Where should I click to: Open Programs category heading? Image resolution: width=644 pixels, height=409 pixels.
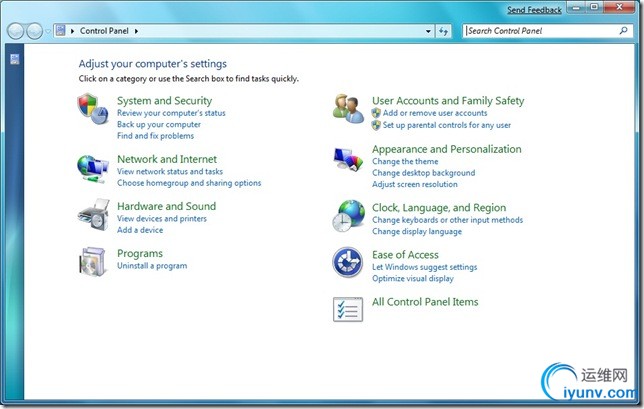point(140,253)
